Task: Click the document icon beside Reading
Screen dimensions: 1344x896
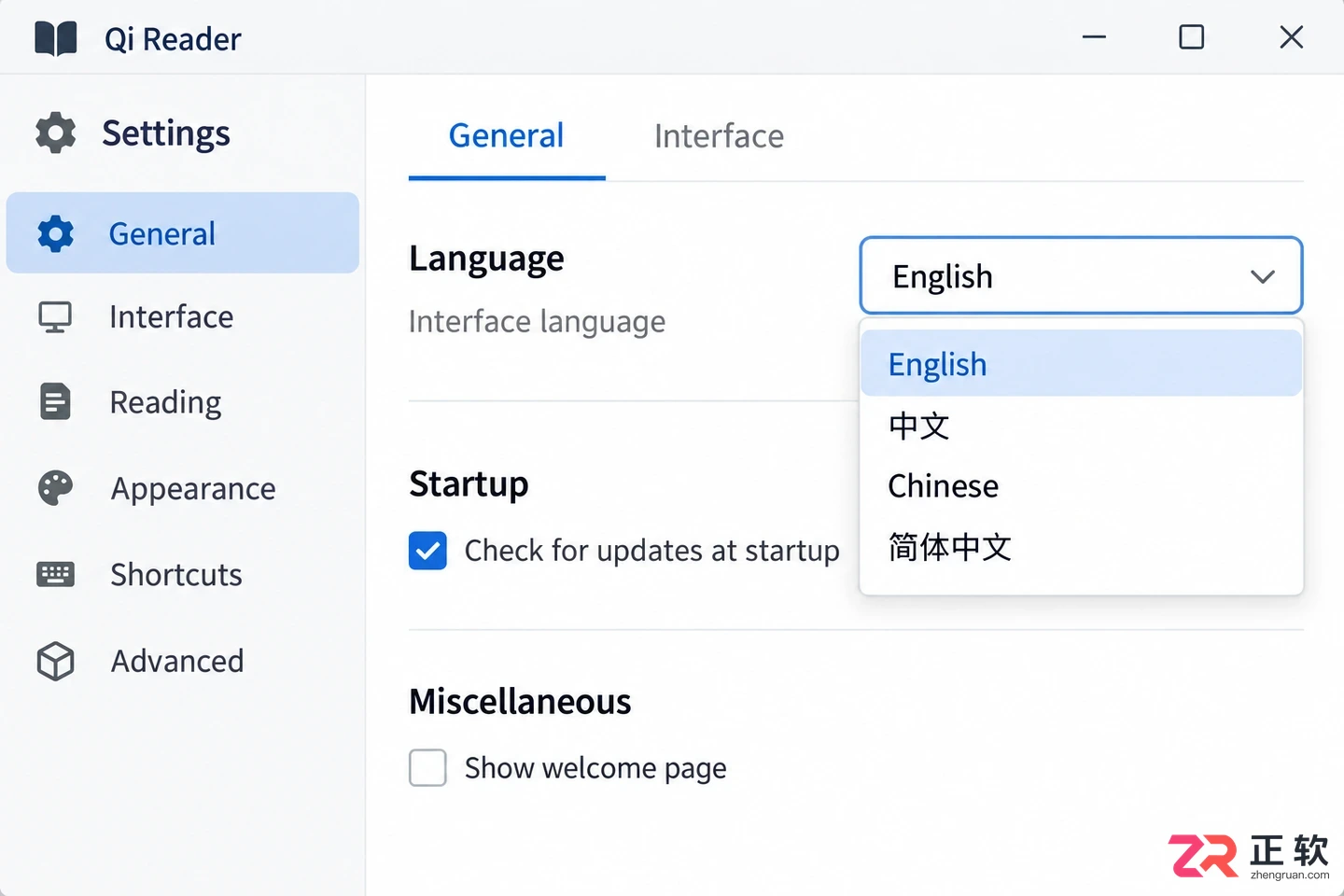Action: click(x=55, y=402)
